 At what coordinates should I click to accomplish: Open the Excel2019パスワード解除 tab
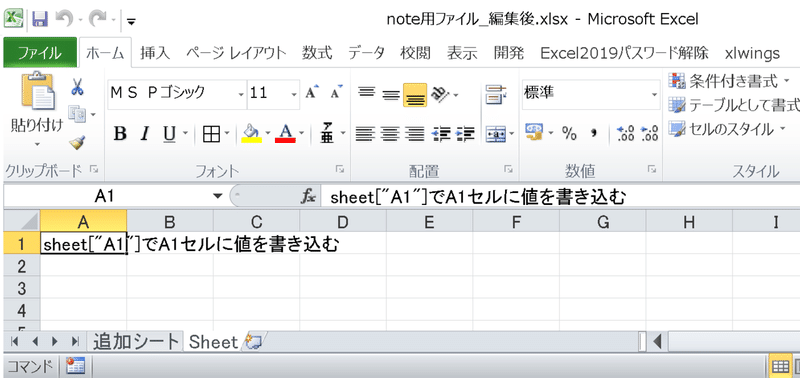click(624, 53)
